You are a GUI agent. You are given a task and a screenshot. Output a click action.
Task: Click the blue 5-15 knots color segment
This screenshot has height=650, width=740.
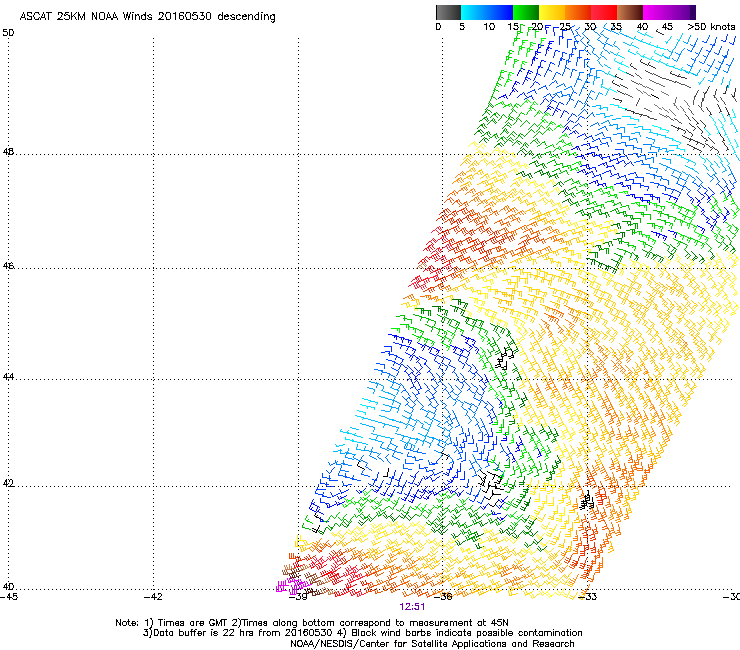(x=487, y=12)
